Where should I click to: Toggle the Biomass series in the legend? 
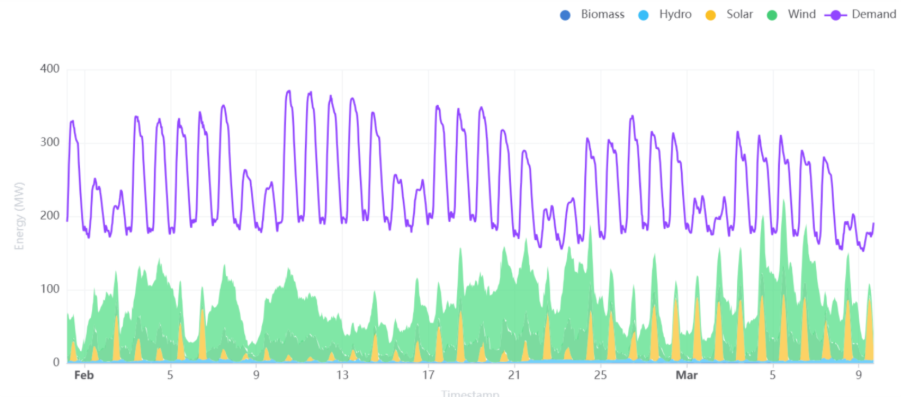592,15
